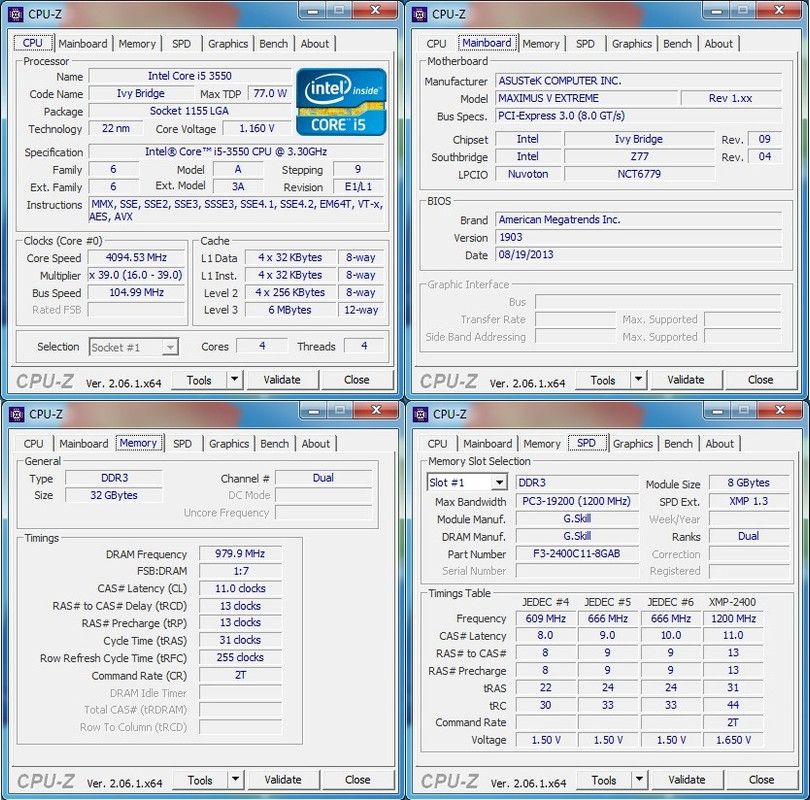Click DRAM Frequency value 979.9 MHz

point(240,554)
